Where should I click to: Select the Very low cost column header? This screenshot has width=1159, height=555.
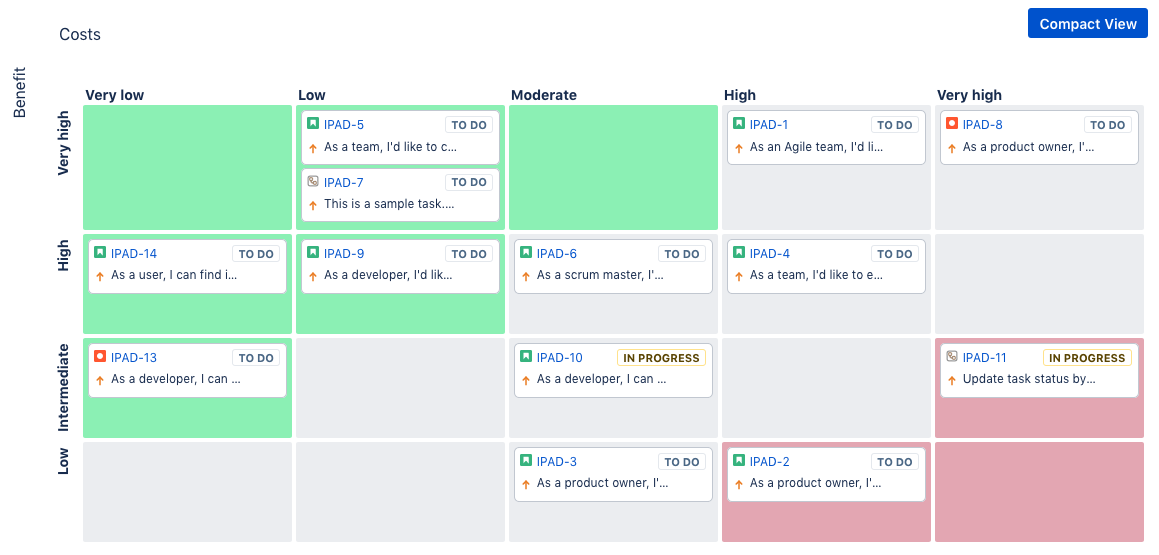coord(115,95)
